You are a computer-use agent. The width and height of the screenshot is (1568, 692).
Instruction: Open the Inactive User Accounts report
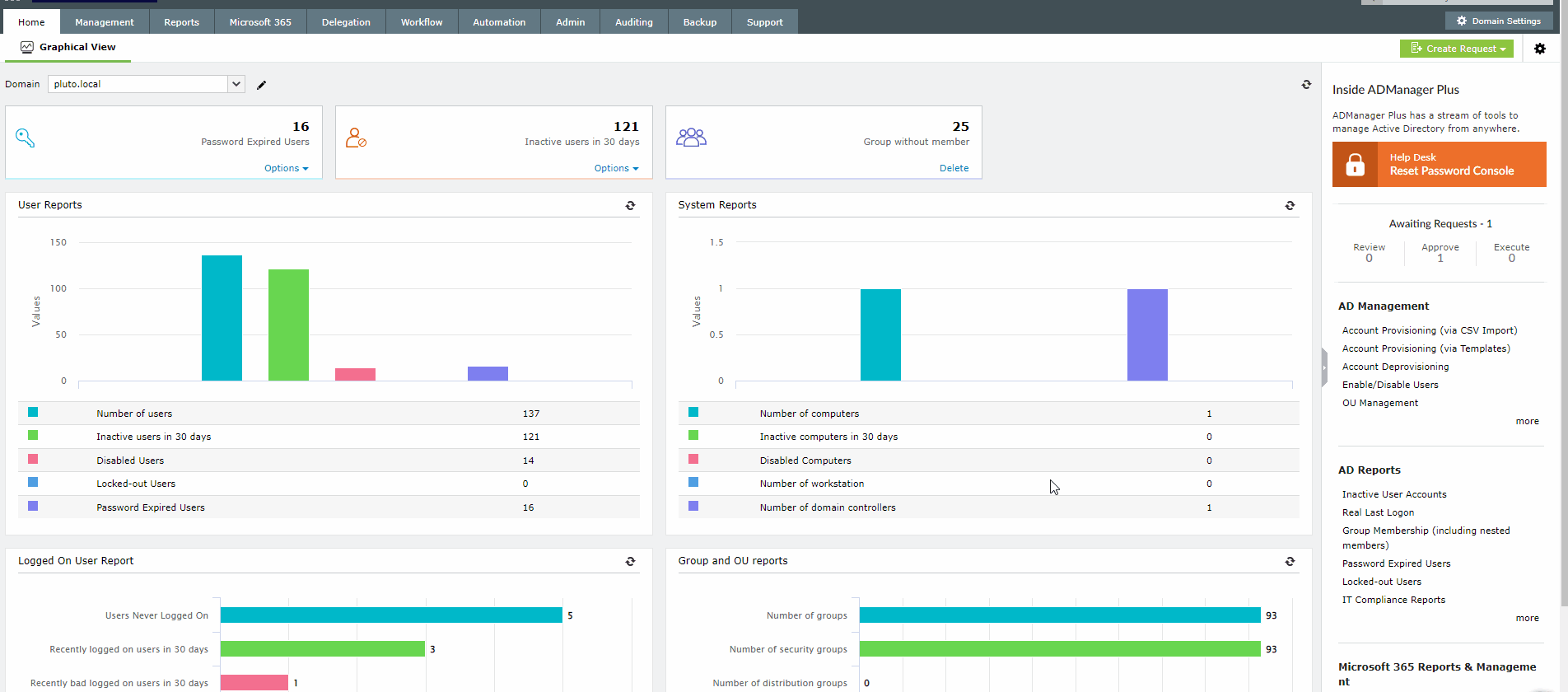point(1393,494)
